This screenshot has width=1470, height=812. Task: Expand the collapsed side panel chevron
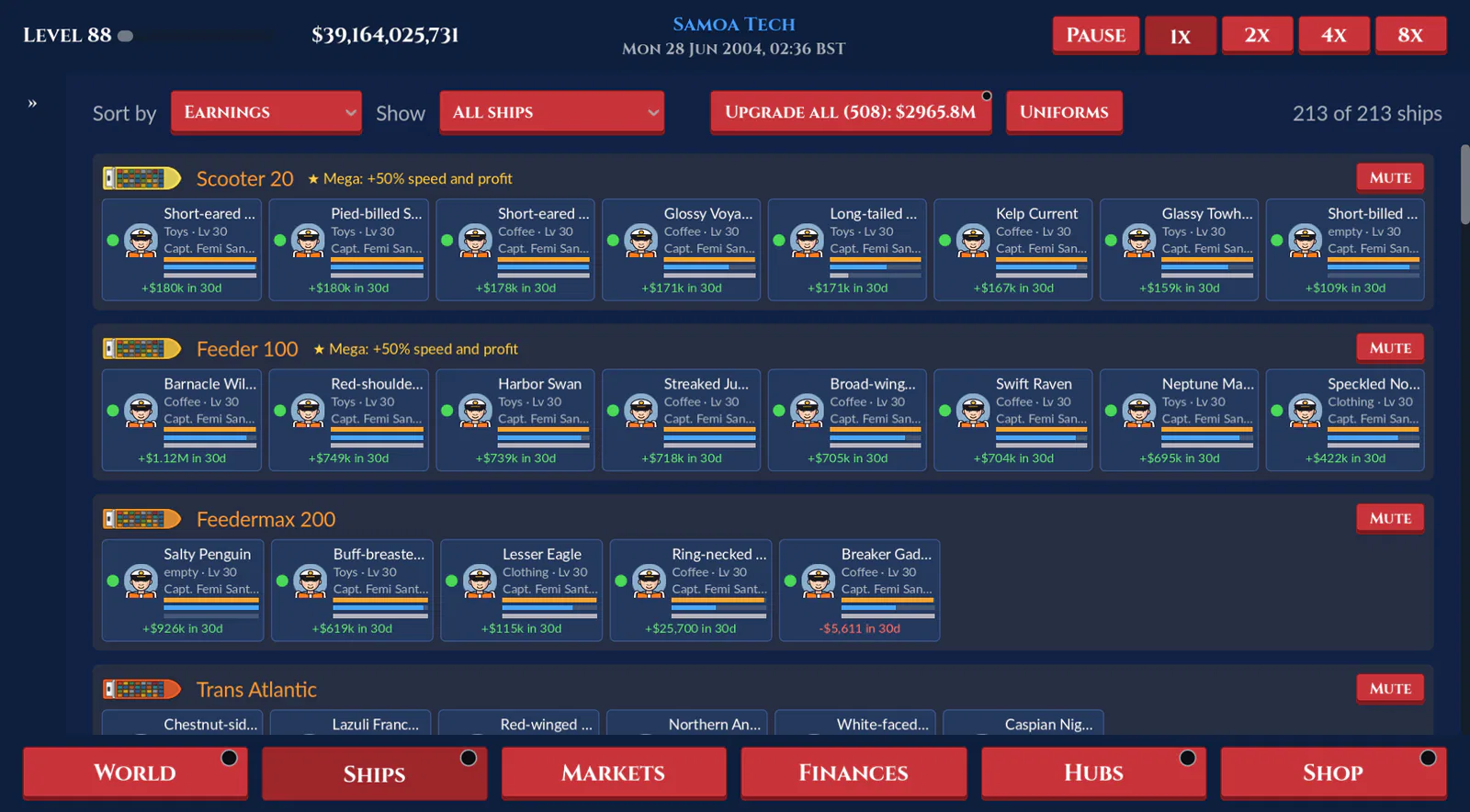coord(32,104)
